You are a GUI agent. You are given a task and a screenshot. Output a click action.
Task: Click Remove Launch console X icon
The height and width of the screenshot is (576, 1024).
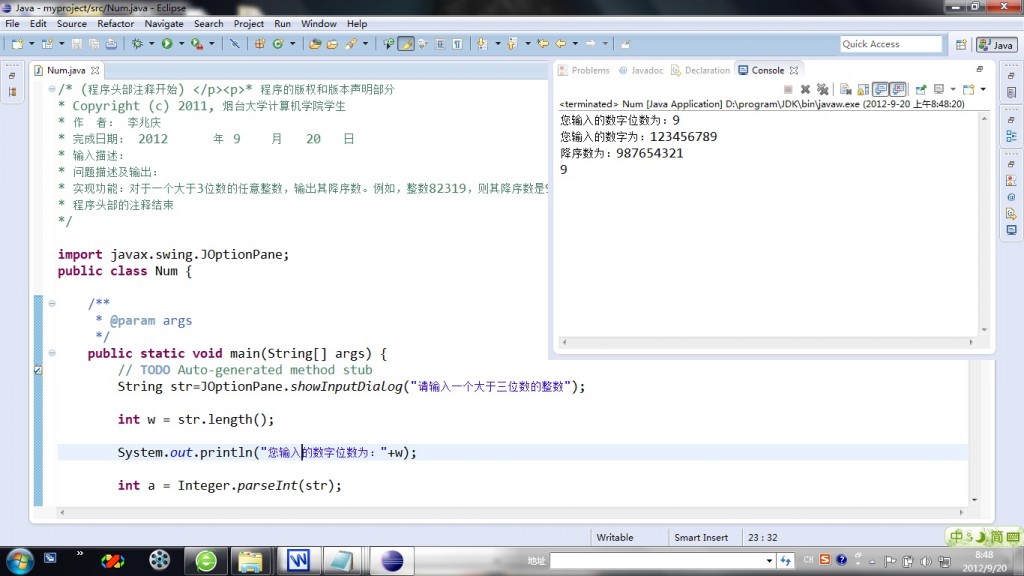click(x=805, y=89)
